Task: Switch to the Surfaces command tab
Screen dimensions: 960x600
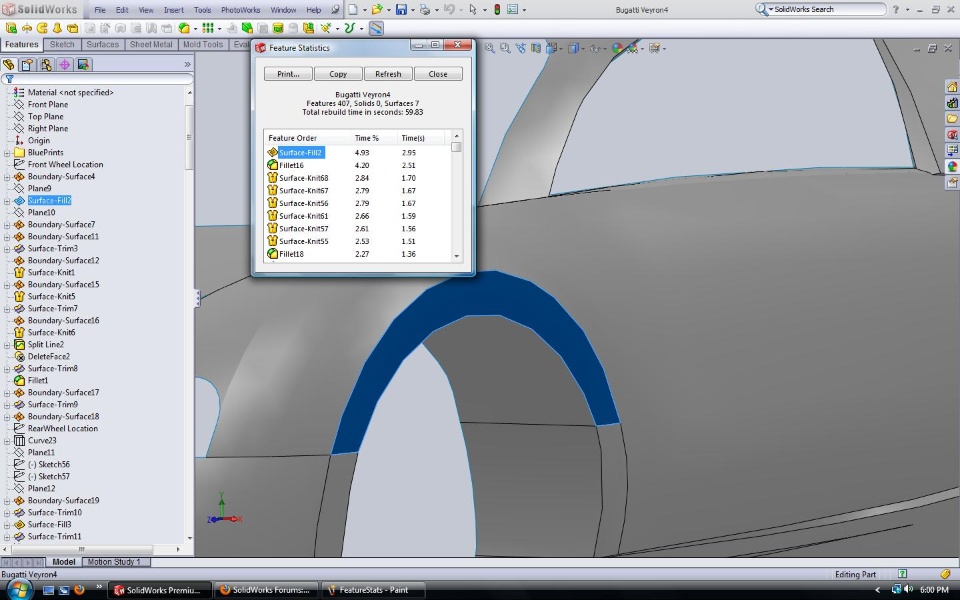Action: [x=102, y=45]
